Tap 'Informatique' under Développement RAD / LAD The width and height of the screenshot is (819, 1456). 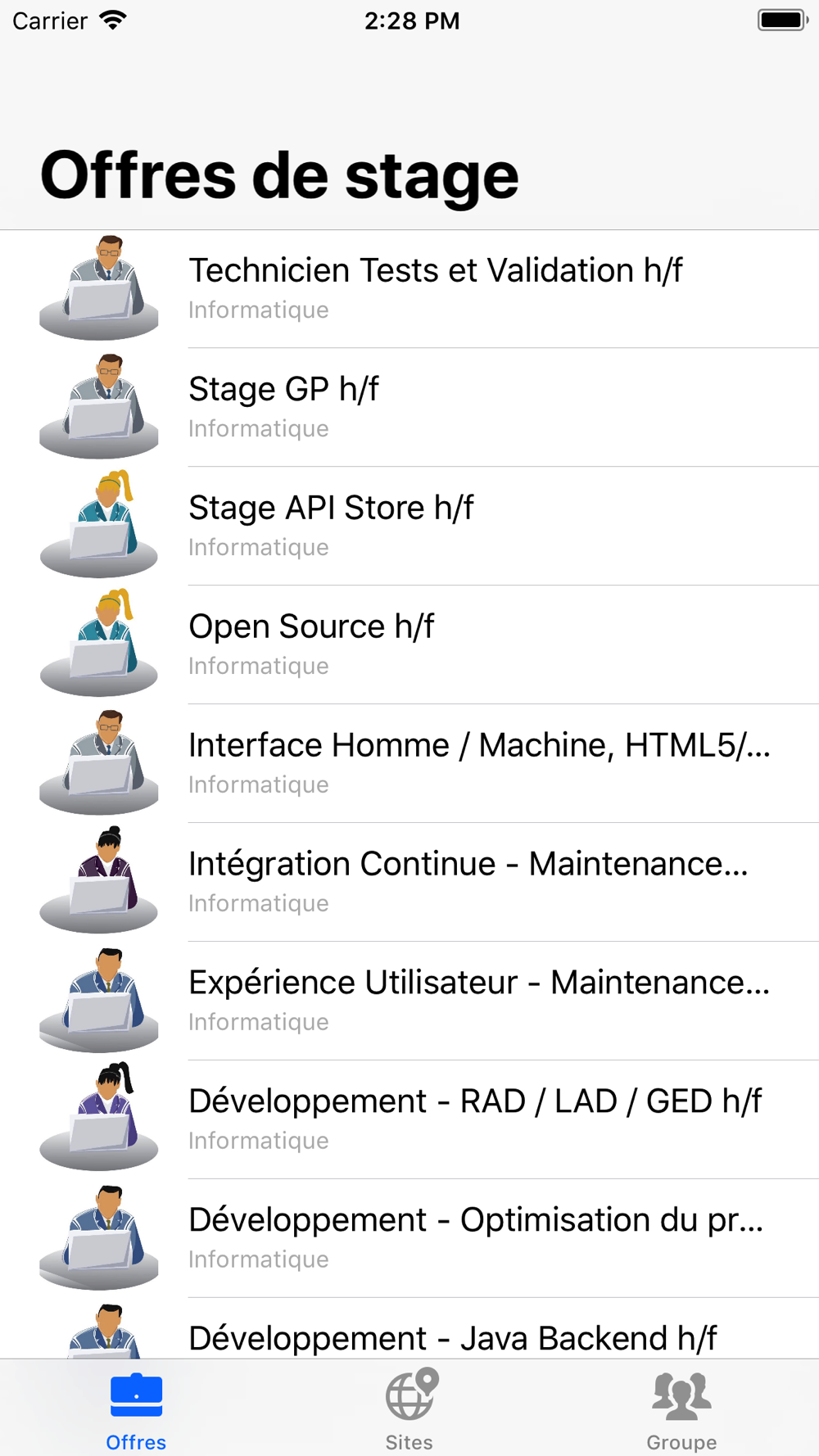click(x=259, y=1142)
